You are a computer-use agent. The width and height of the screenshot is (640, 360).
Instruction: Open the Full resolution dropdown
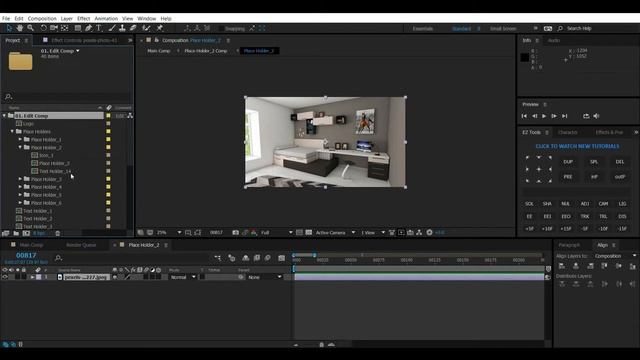pyautogui.click(x=277, y=233)
